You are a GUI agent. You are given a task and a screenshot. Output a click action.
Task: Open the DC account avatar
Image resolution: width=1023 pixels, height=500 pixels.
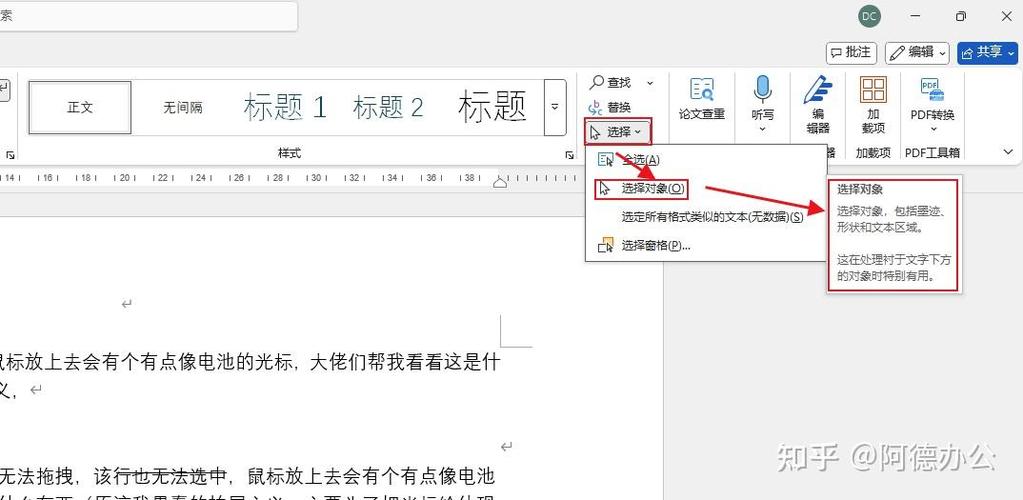pyautogui.click(x=869, y=16)
